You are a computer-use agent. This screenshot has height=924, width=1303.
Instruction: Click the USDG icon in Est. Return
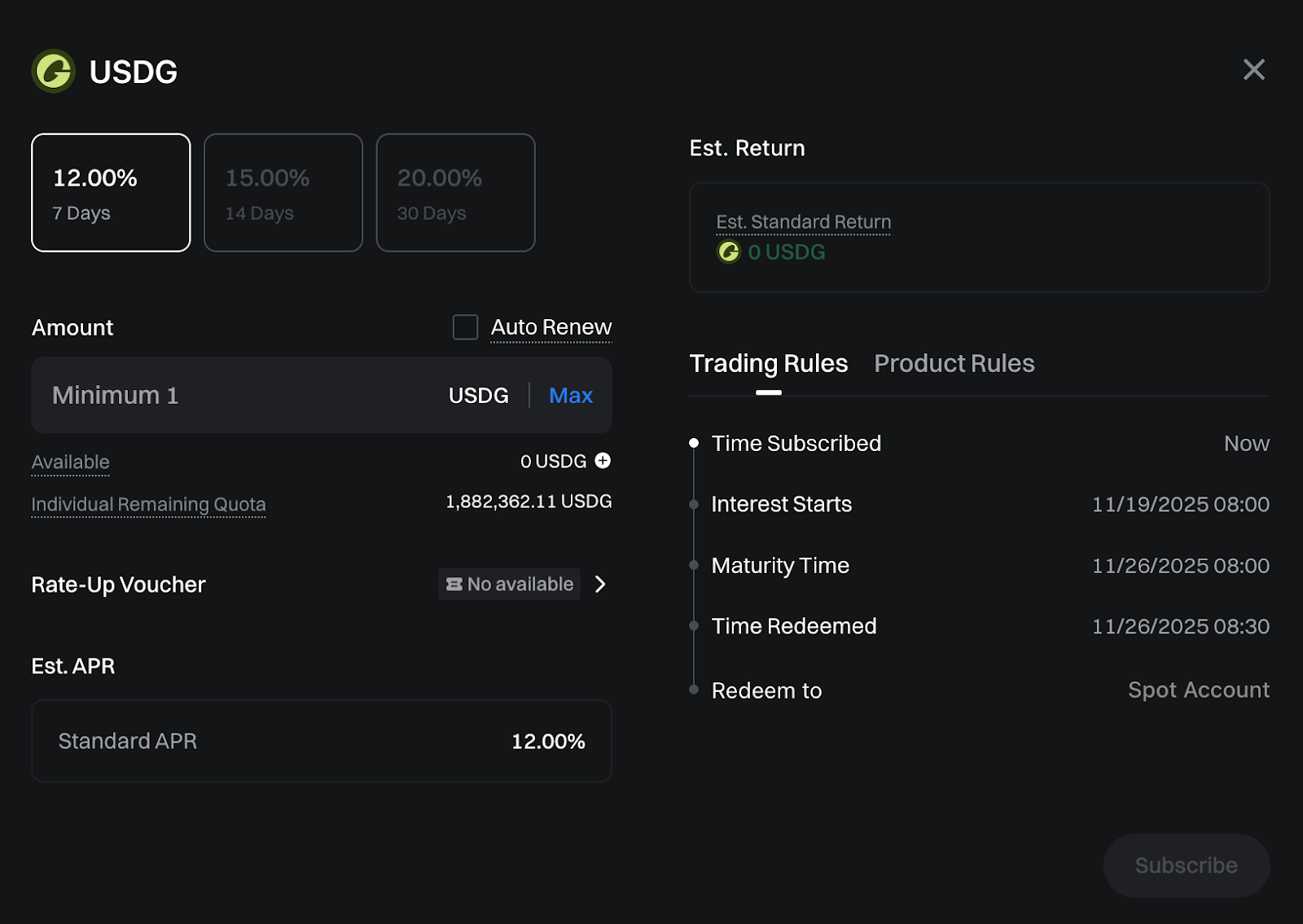[728, 252]
